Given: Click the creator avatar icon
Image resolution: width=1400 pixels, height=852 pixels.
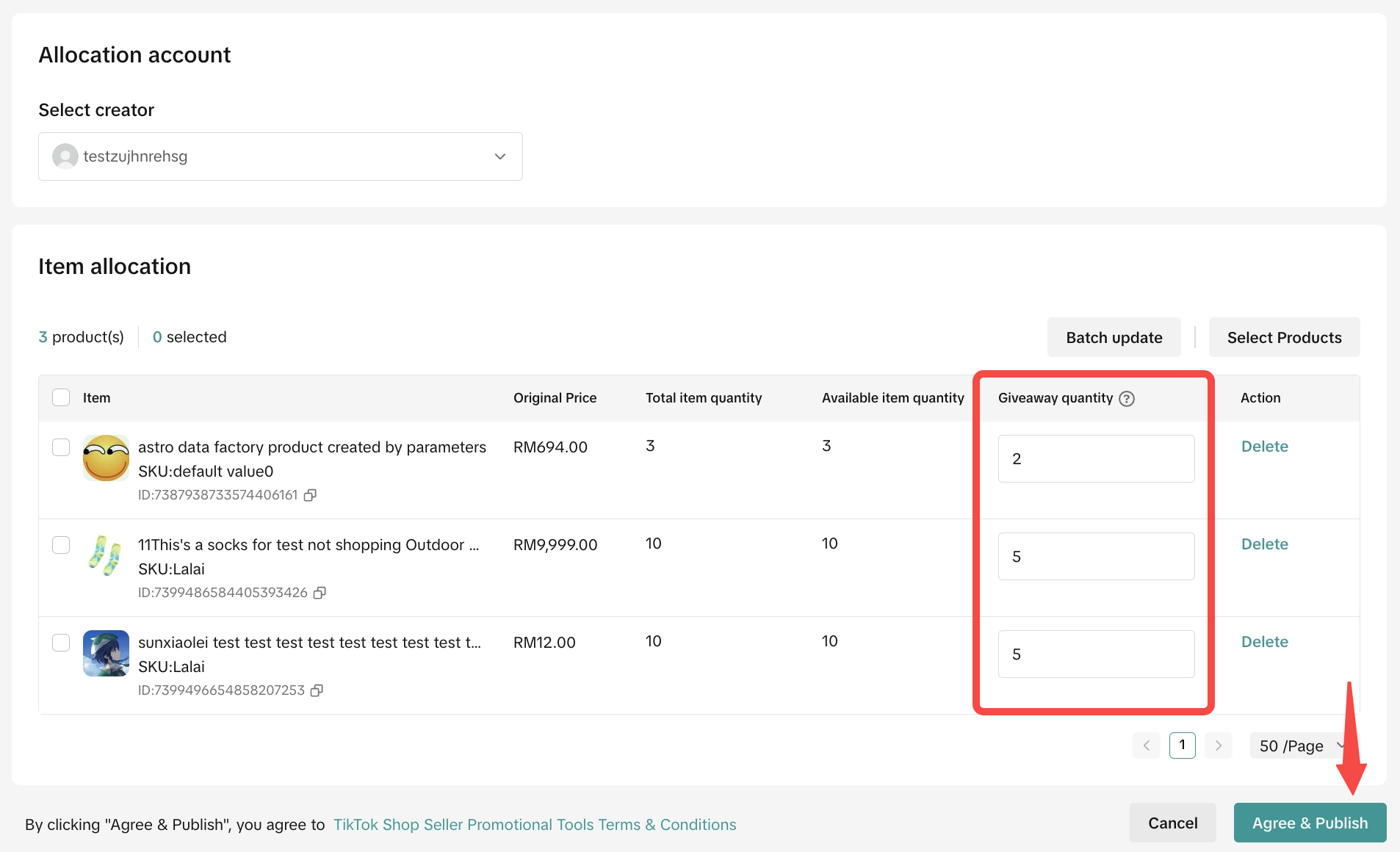Looking at the screenshot, I should 65,156.
